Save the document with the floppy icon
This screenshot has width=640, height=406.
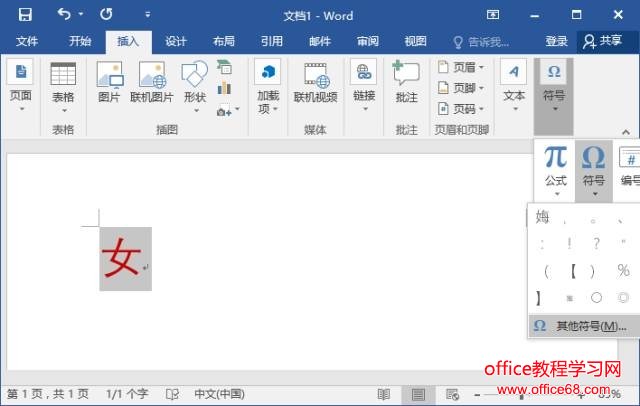click(x=25, y=15)
